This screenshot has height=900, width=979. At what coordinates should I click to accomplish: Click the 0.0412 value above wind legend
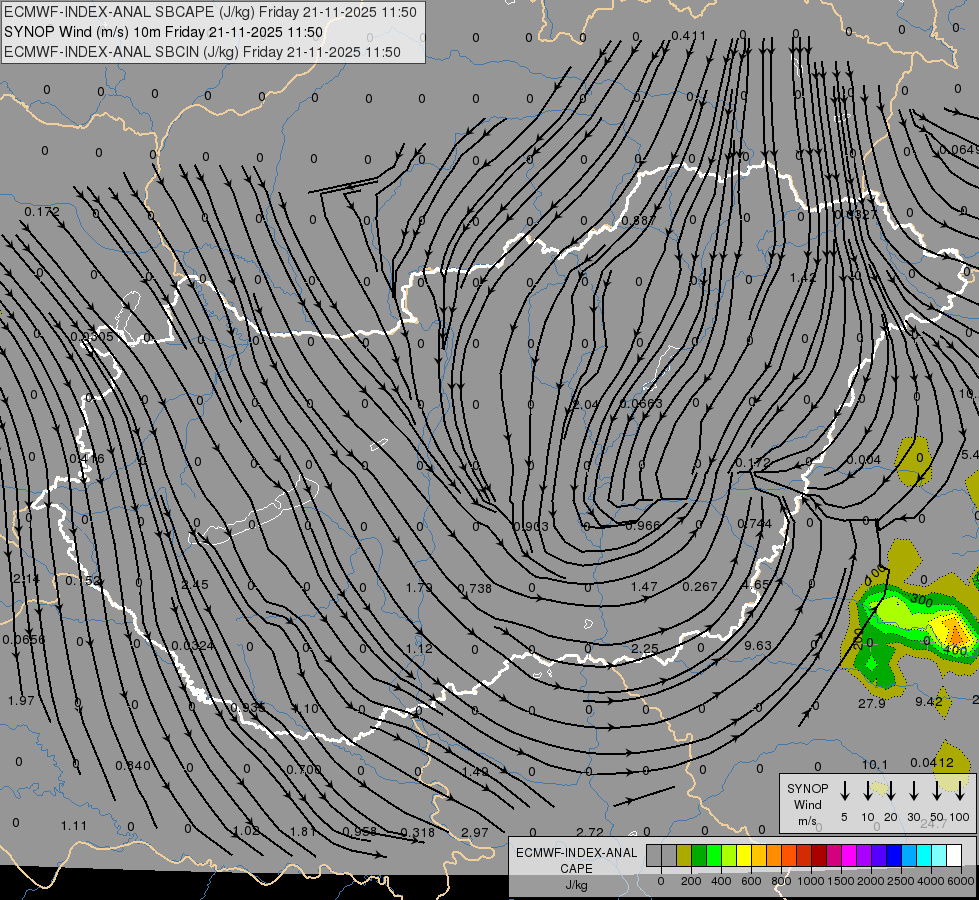pos(932,763)
